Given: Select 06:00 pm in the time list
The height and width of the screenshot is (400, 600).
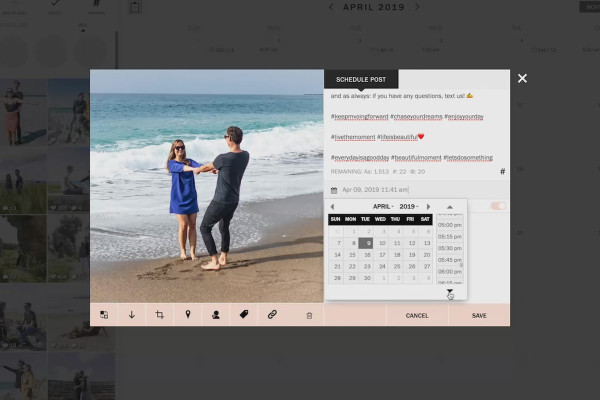Looking at the screenshot, I should click(x=450, y=272).
